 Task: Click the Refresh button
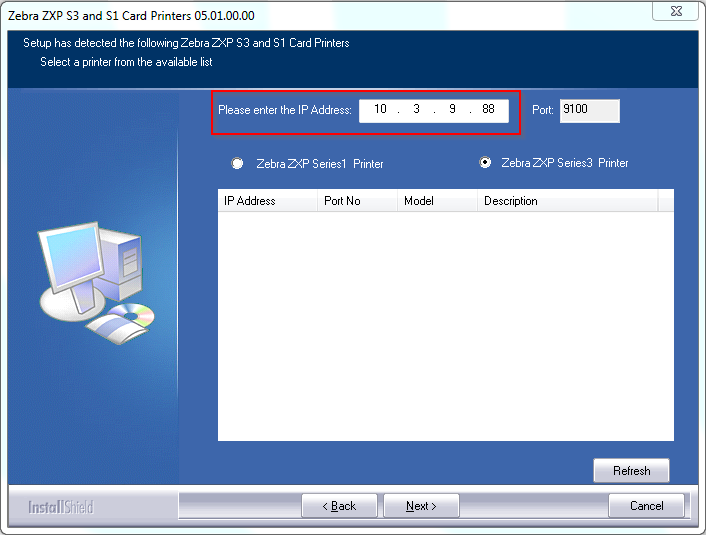631,471
